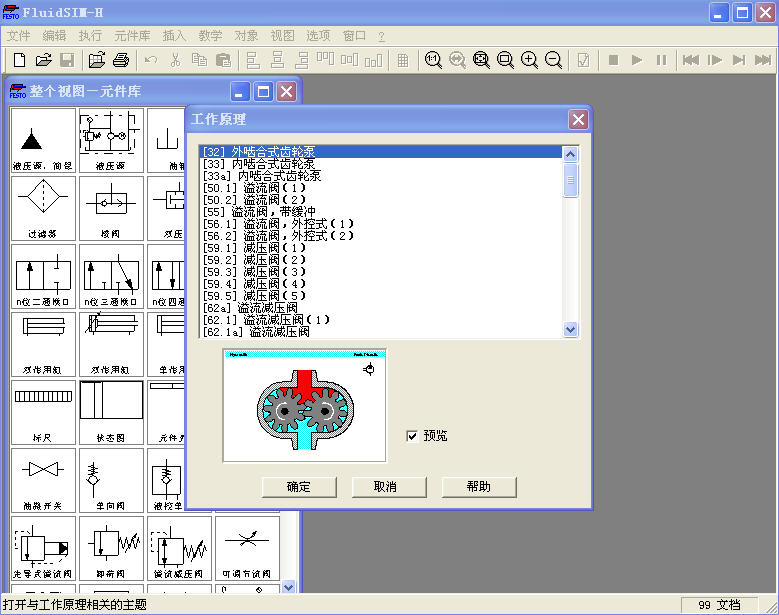Image resolution: width=779 pixels, height=615 pixels.
Task: Select list item [55] 溢流阀,带缓冲
Action: (382, 212)
